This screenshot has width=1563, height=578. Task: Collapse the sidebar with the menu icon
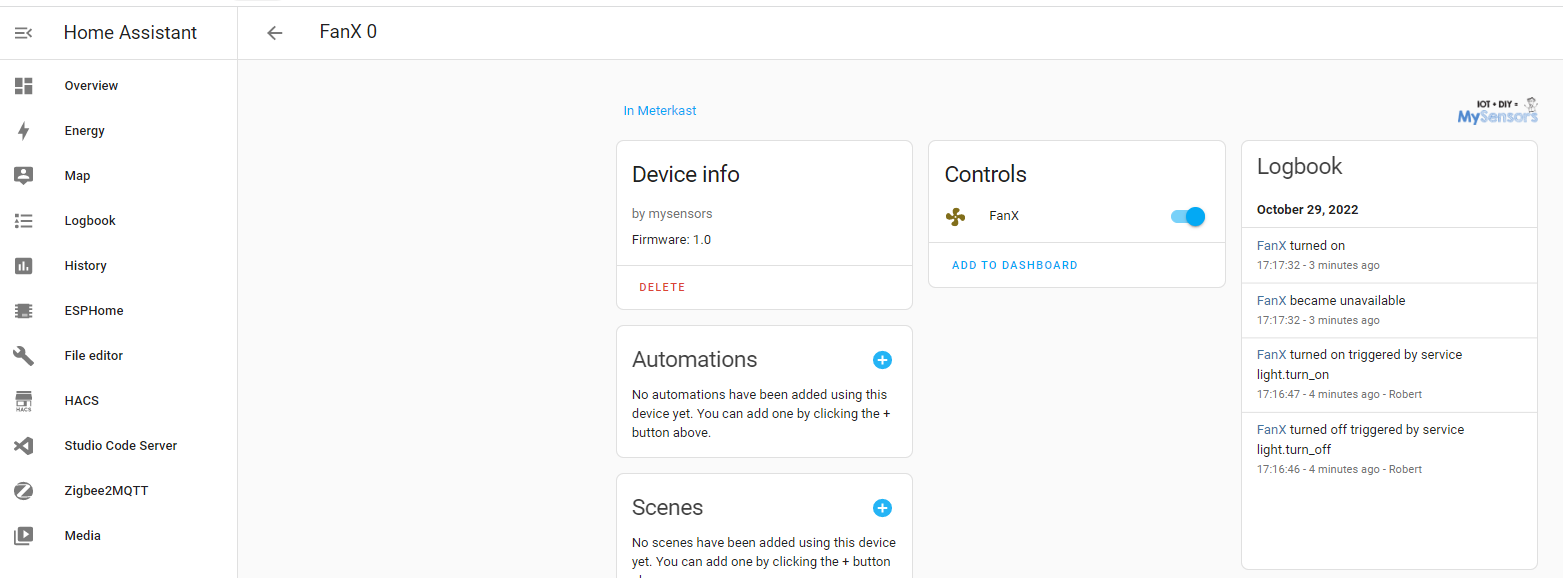[x=24, y=33]
